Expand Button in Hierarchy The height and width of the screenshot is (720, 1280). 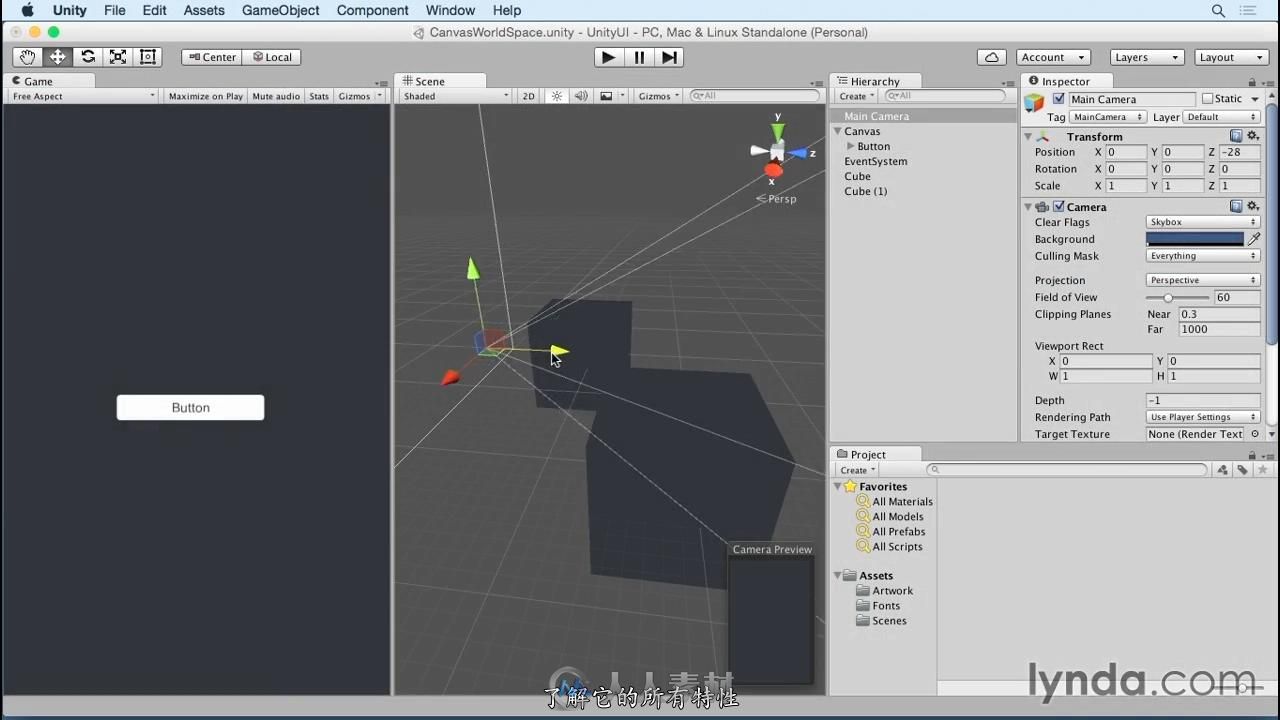pos(851,146)
